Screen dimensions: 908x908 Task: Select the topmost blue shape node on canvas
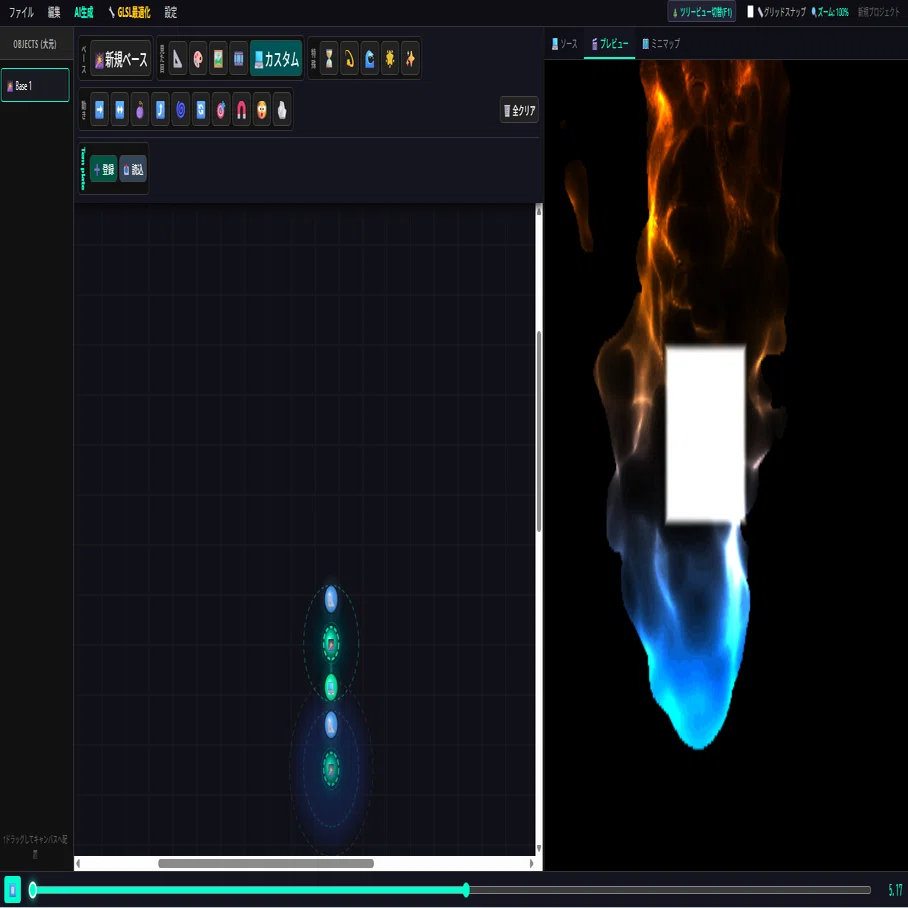(x=331, y=599)
